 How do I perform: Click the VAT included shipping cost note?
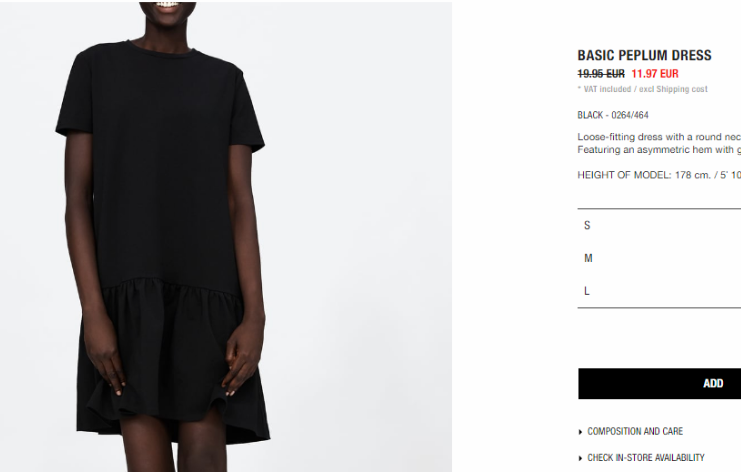click(x=642, y=89)
